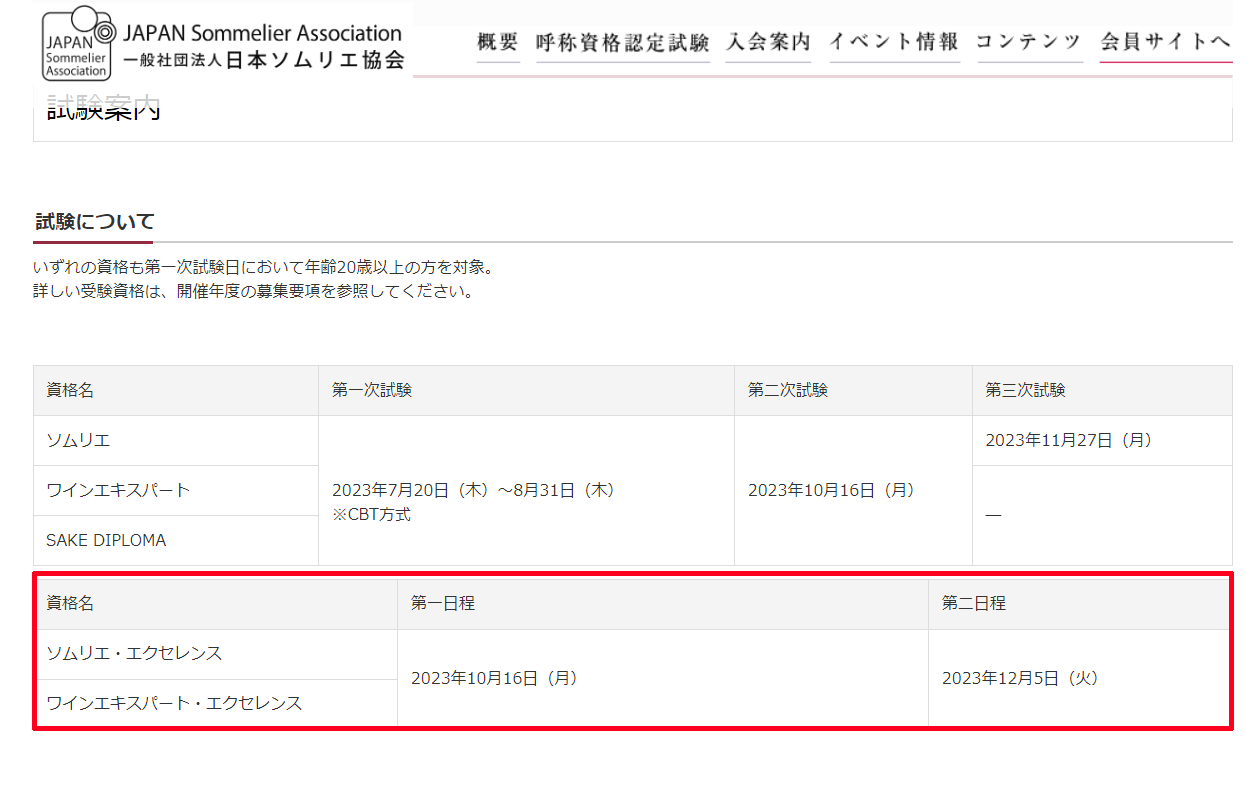Image resolution: width=1250 pixels, height=785 pixels.
Task: Select the 資格名 header above ソムリエ・エクセレンス
Action: 216,604
